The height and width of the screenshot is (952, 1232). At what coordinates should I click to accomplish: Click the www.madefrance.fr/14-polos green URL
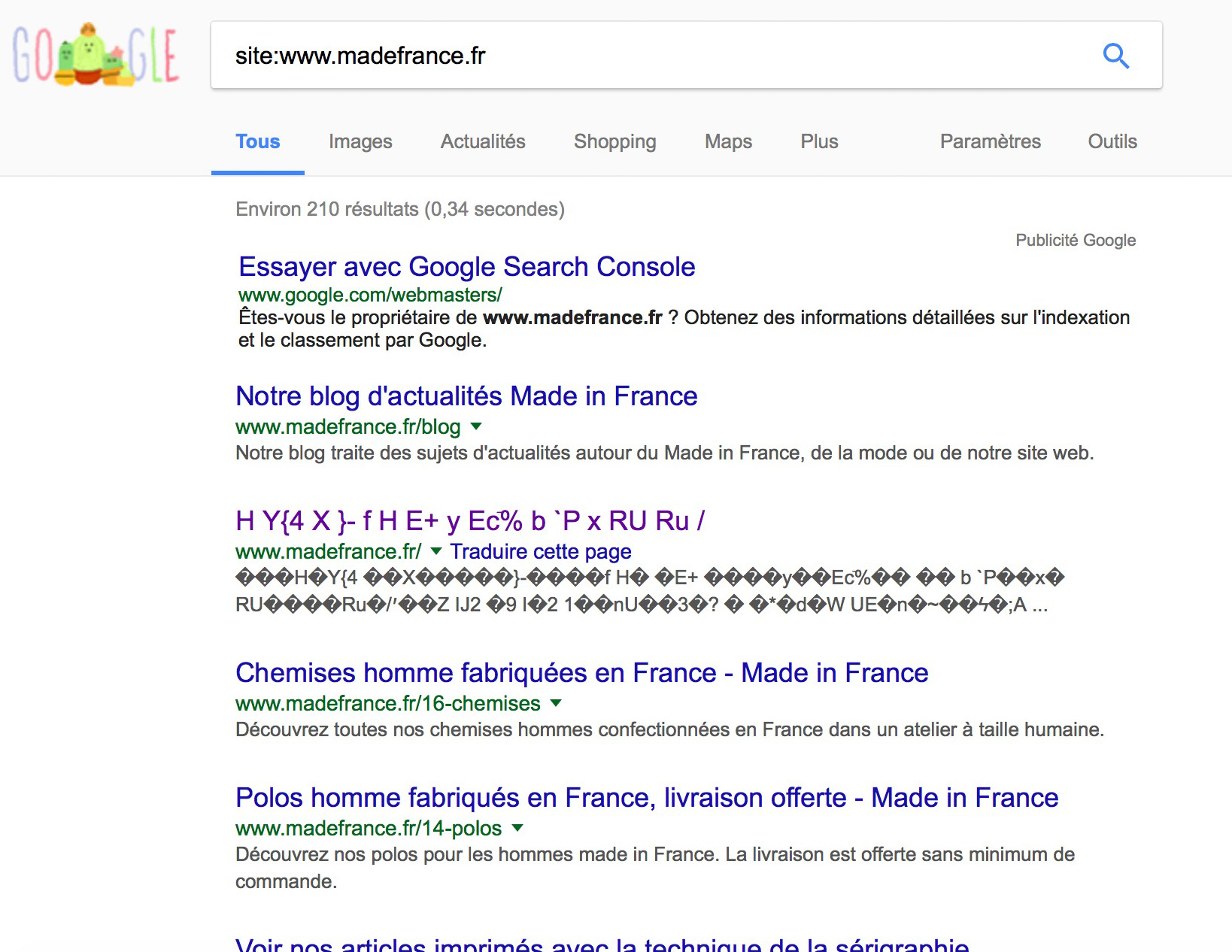(369, 828)
